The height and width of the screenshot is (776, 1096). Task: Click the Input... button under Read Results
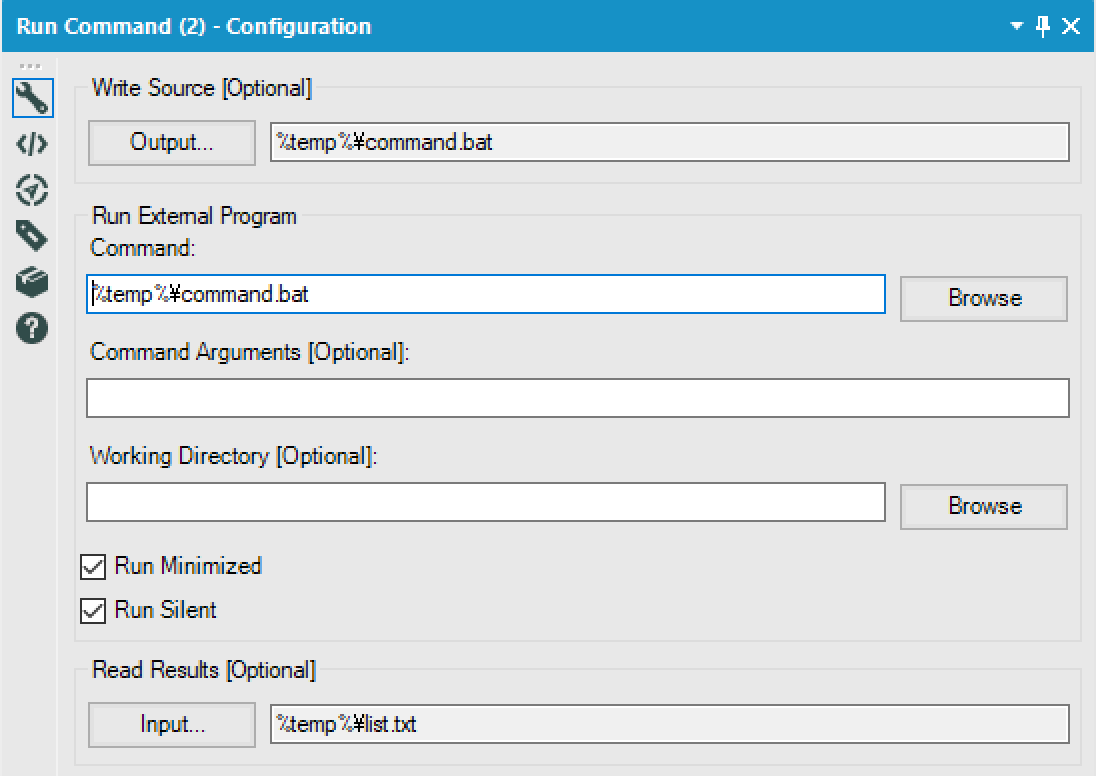click(171, 725)
